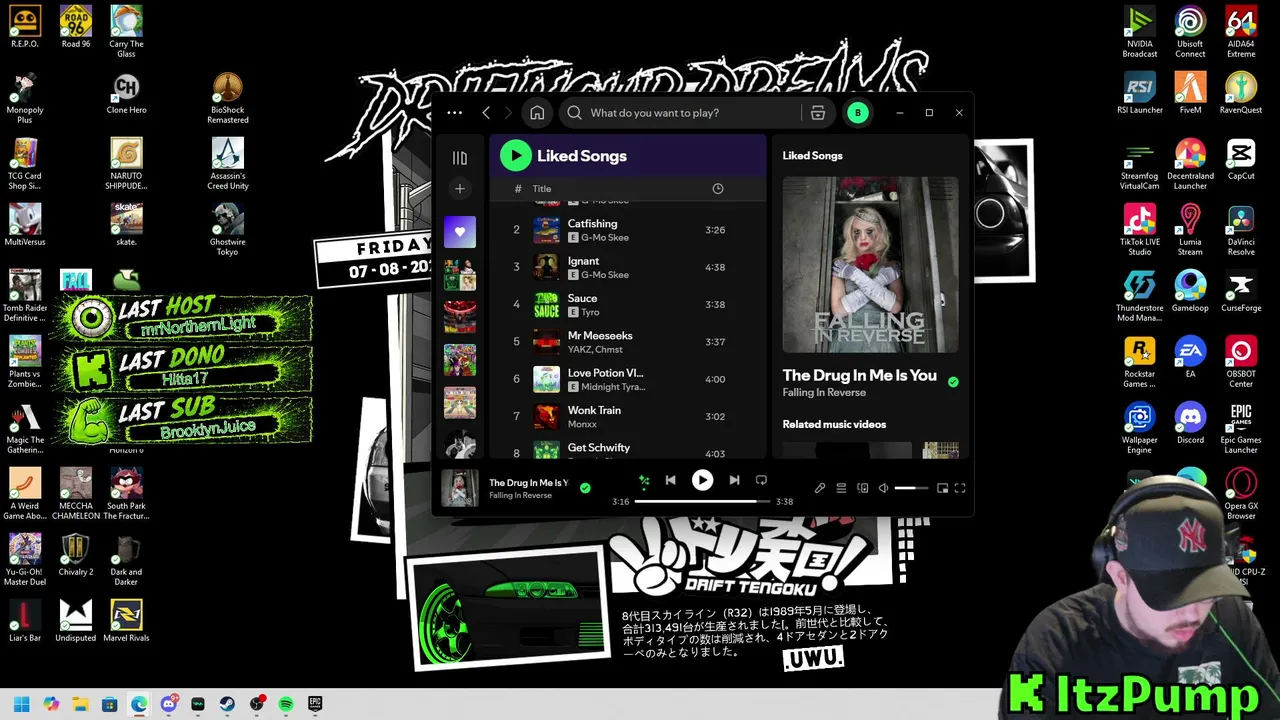Open the green 'B' profile menu
The image size is (1280, 720).
pos(857,113)
